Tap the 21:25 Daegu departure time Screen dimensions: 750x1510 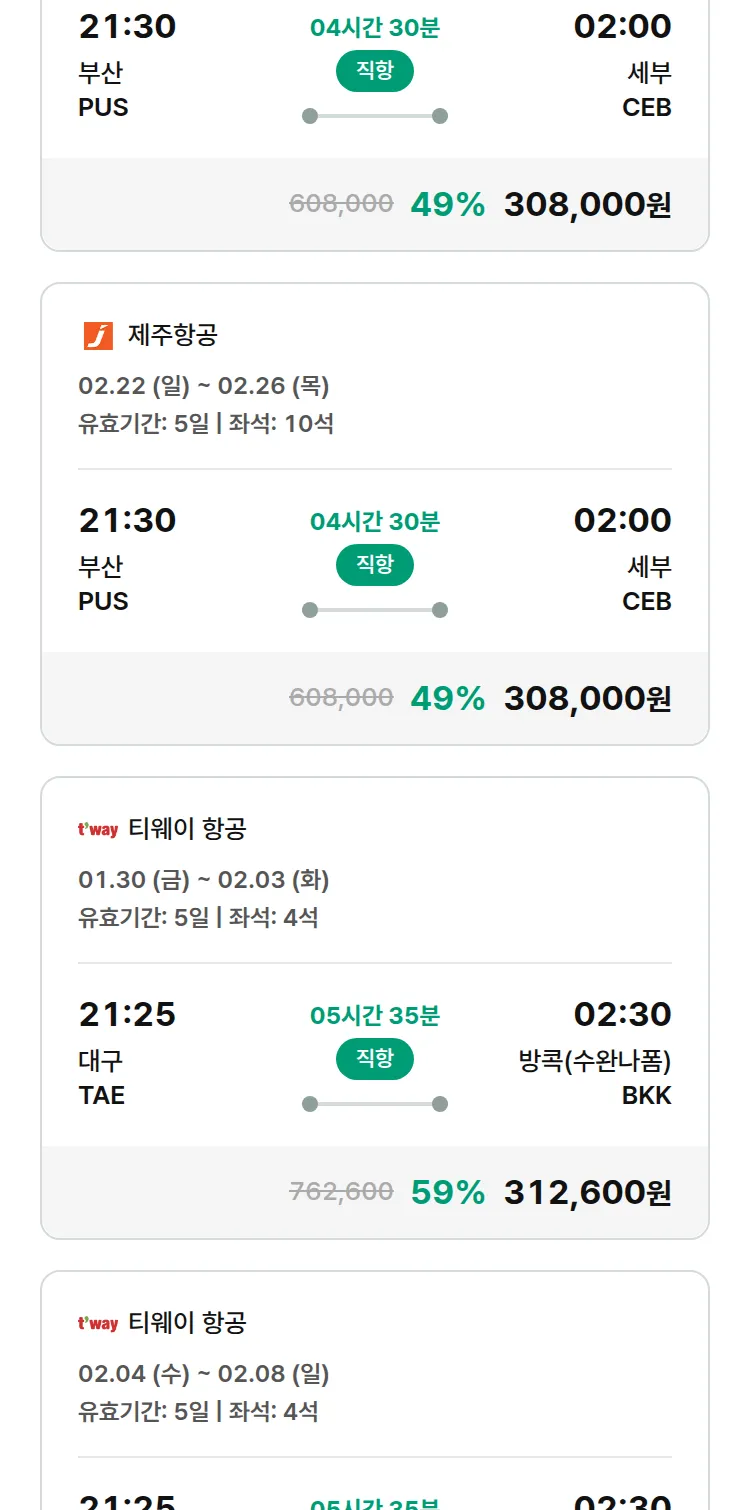point(127,1014)
